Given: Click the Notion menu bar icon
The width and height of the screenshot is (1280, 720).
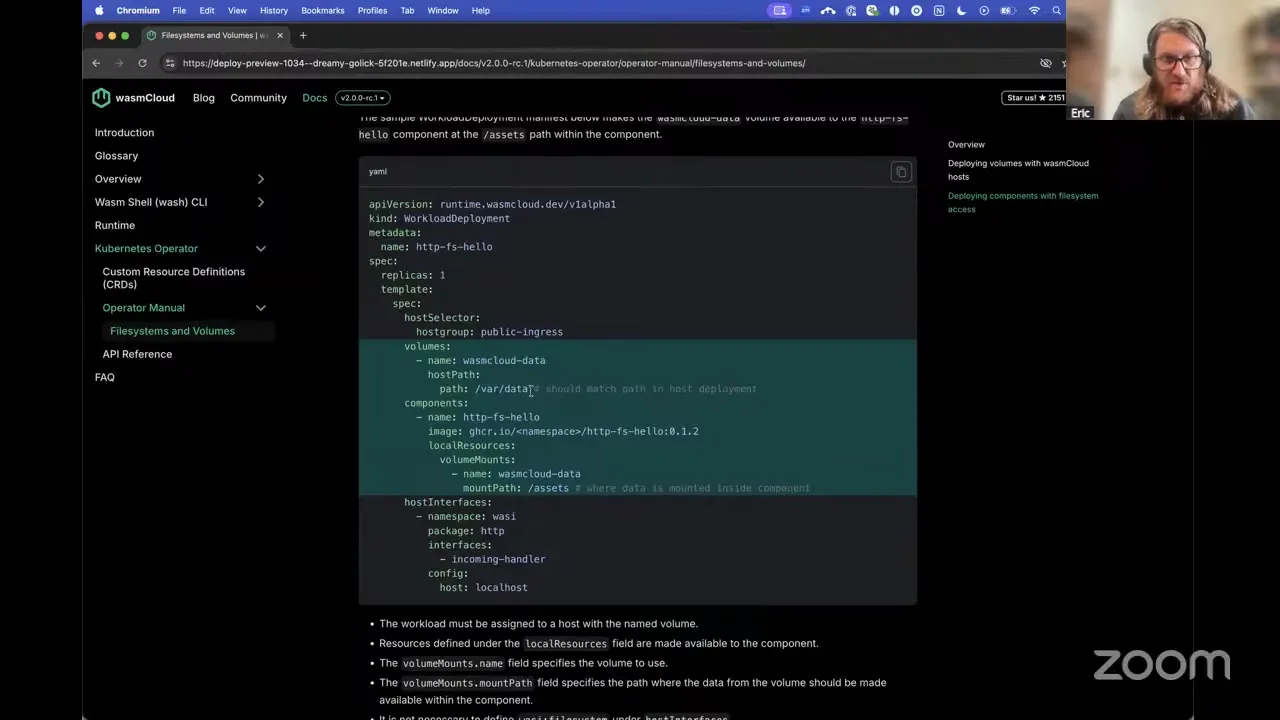Looking at the screenshot, I should click(939, 10).
